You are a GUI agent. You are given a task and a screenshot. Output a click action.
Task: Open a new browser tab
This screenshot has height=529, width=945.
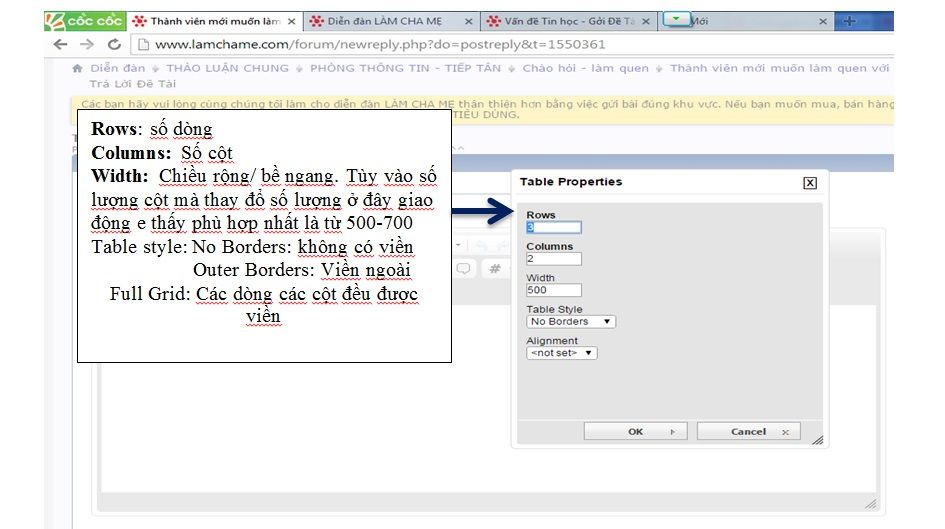coord(849,21)
